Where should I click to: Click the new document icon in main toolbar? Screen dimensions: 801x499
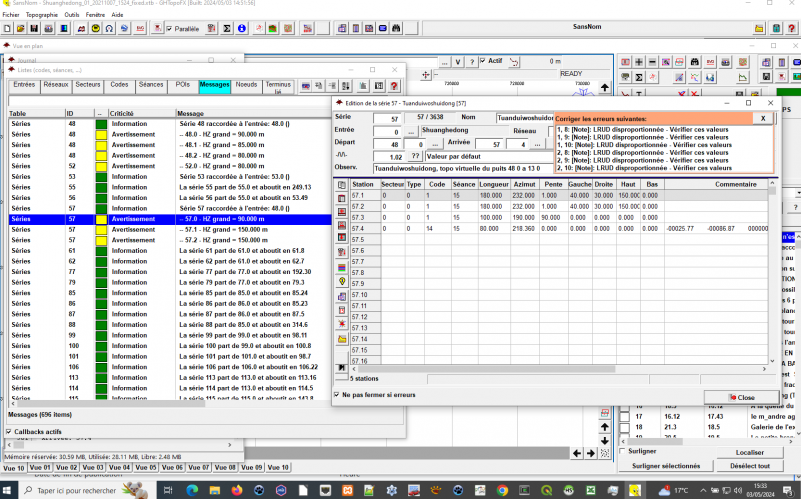coord(7,29)
